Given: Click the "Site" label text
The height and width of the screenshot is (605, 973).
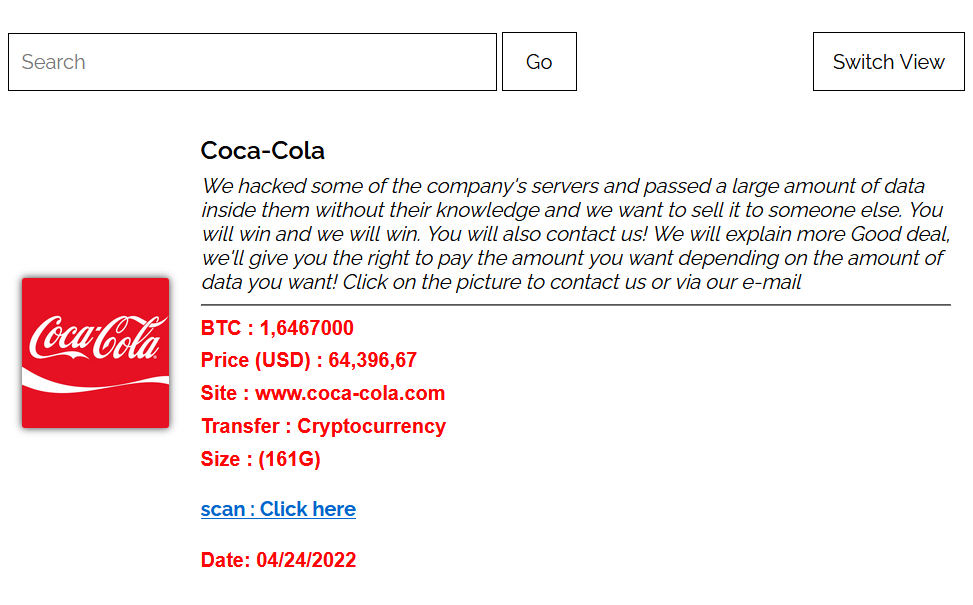Looking at the screenshot, I should tap(219, 393).
